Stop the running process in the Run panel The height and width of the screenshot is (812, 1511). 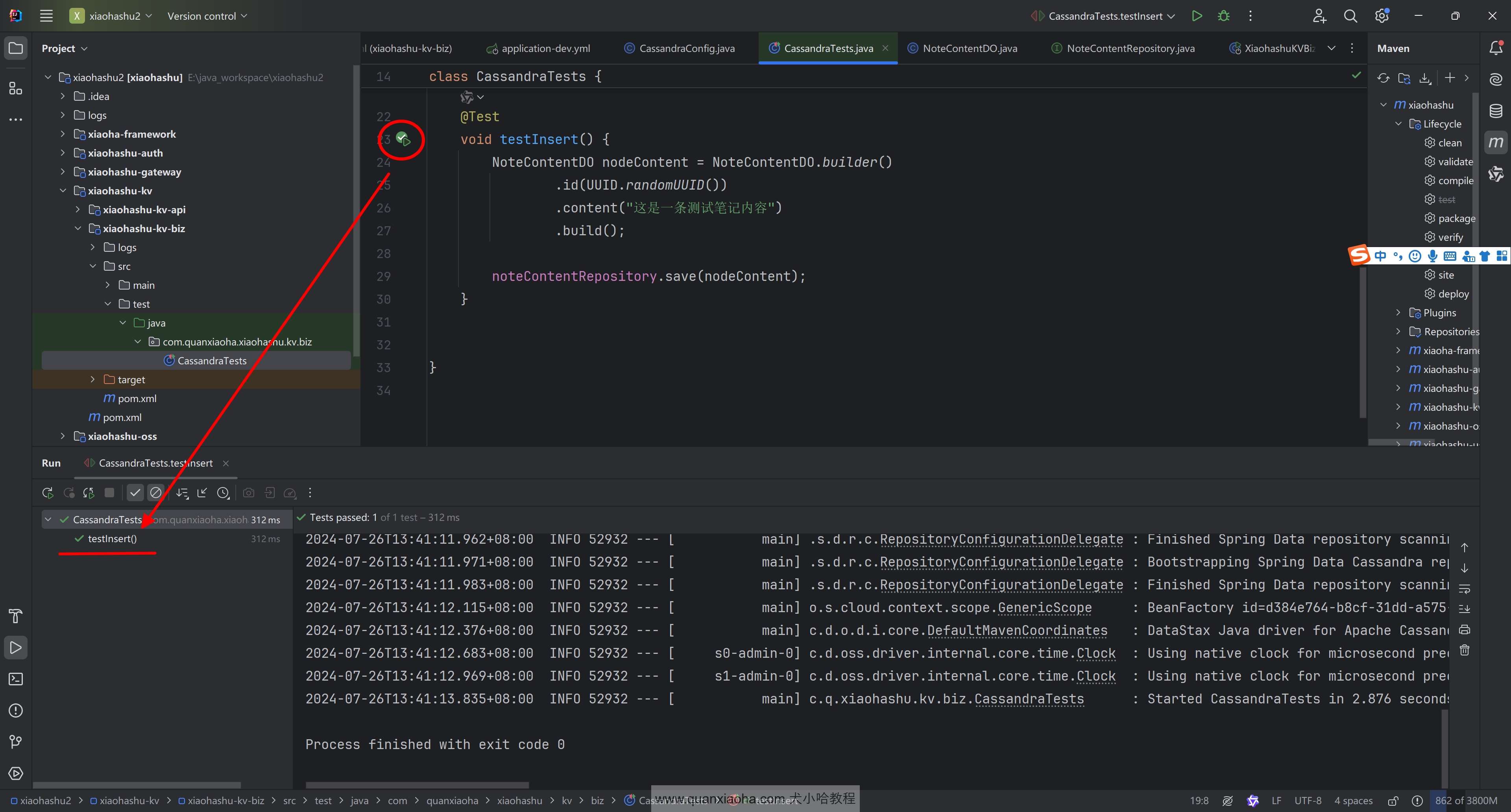(109, 493)
